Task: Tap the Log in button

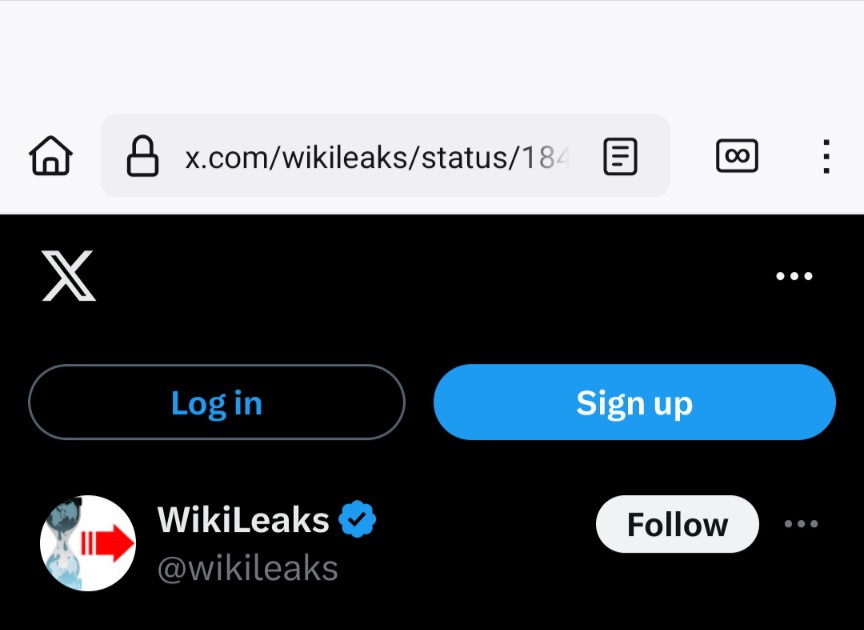Action: (x=217, y=402)
